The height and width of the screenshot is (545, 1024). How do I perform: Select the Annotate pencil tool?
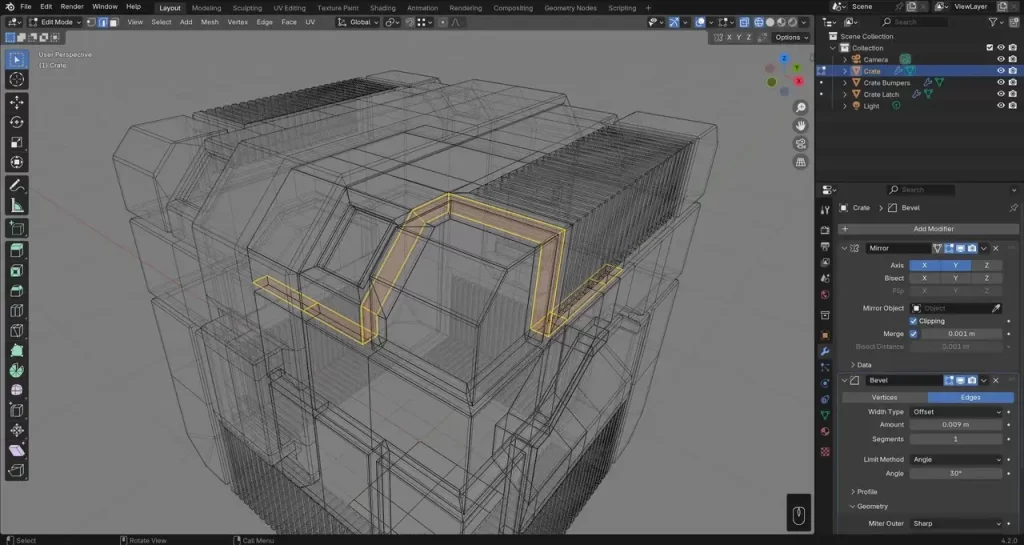pyautogui.click(x=17, y=185)
